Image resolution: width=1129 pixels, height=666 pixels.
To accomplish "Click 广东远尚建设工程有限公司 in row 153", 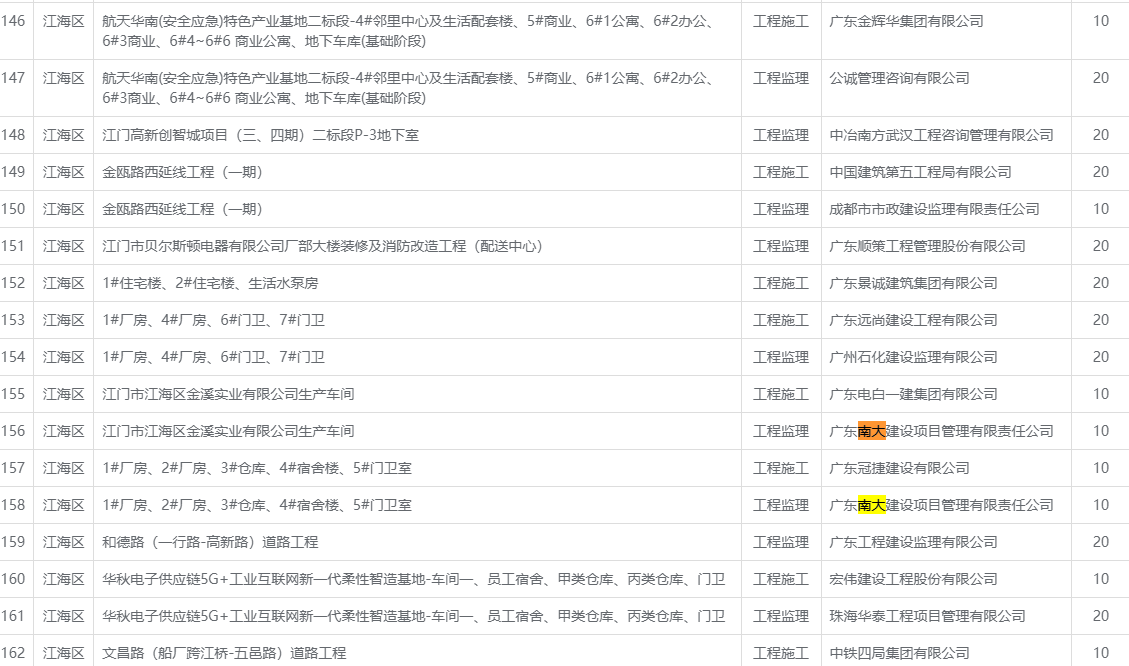I will [x=913, y=320].
